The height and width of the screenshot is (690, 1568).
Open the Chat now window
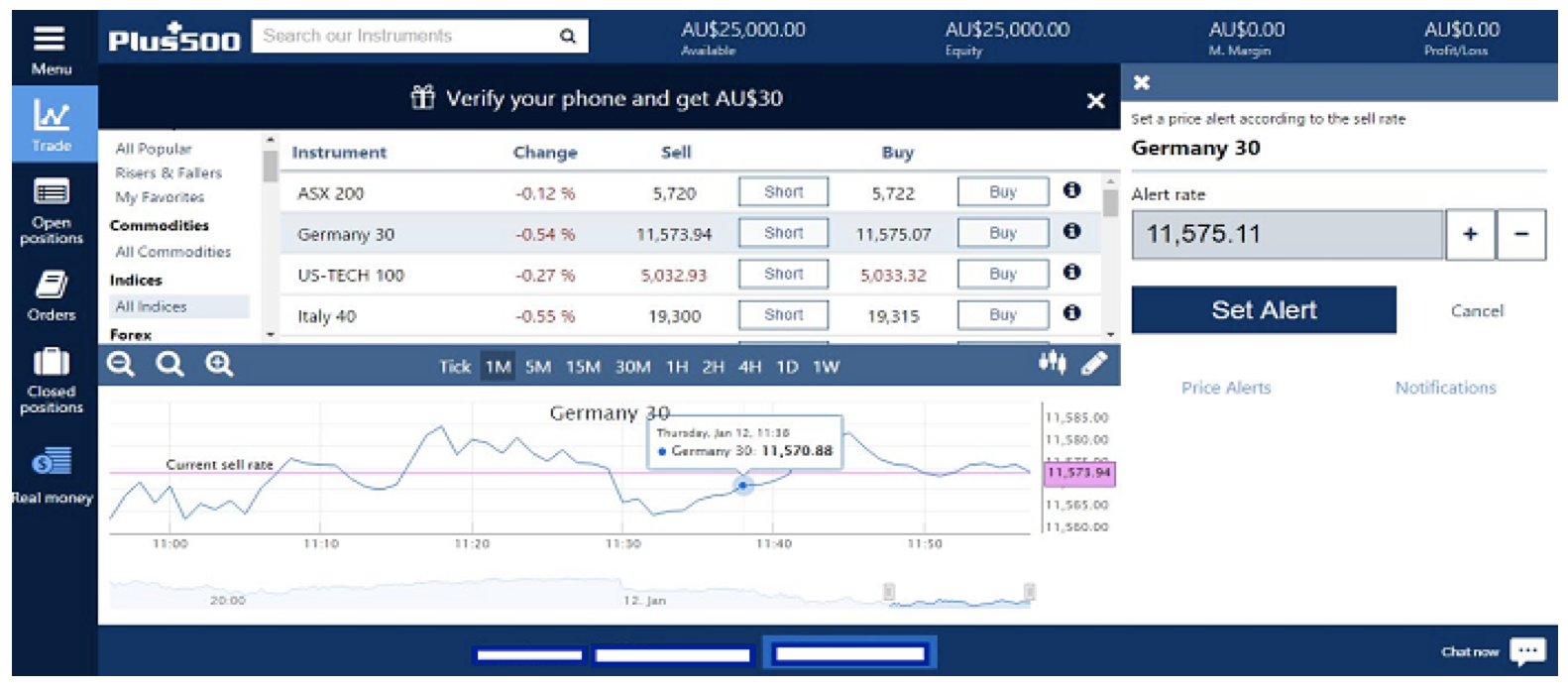(1494, 651)
